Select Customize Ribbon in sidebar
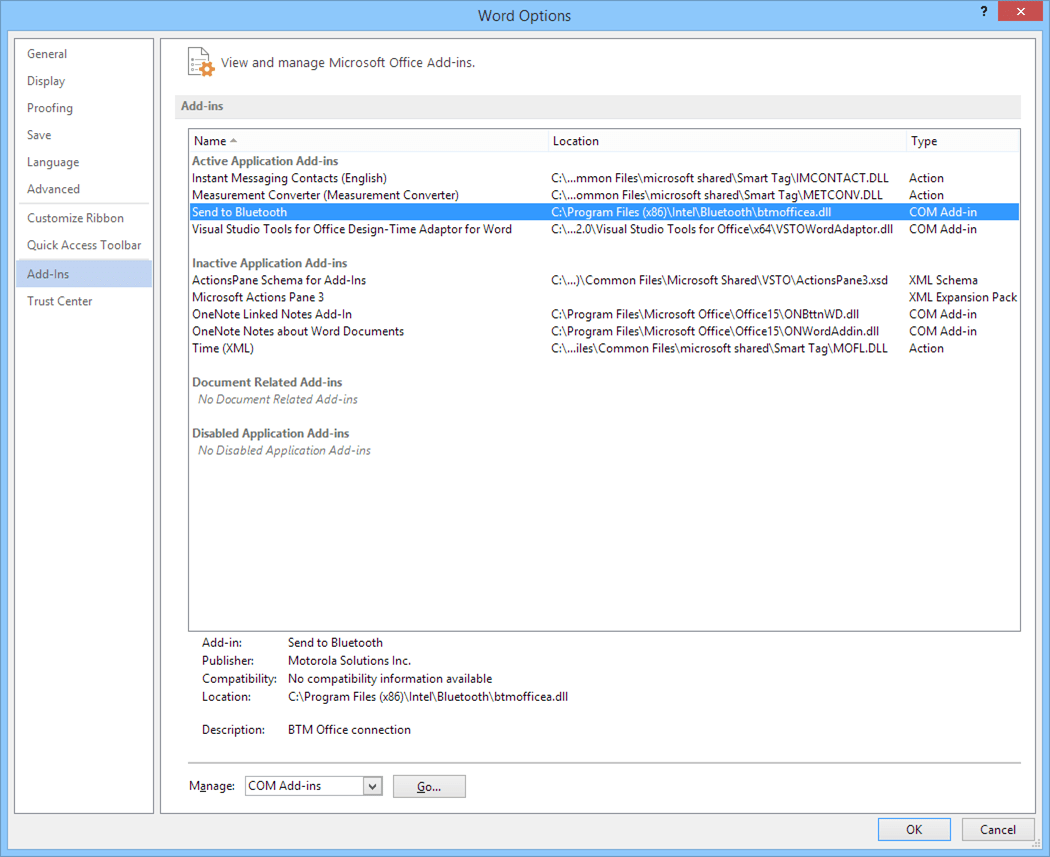This screenshot has width=1050, height=857. [76, 218]
